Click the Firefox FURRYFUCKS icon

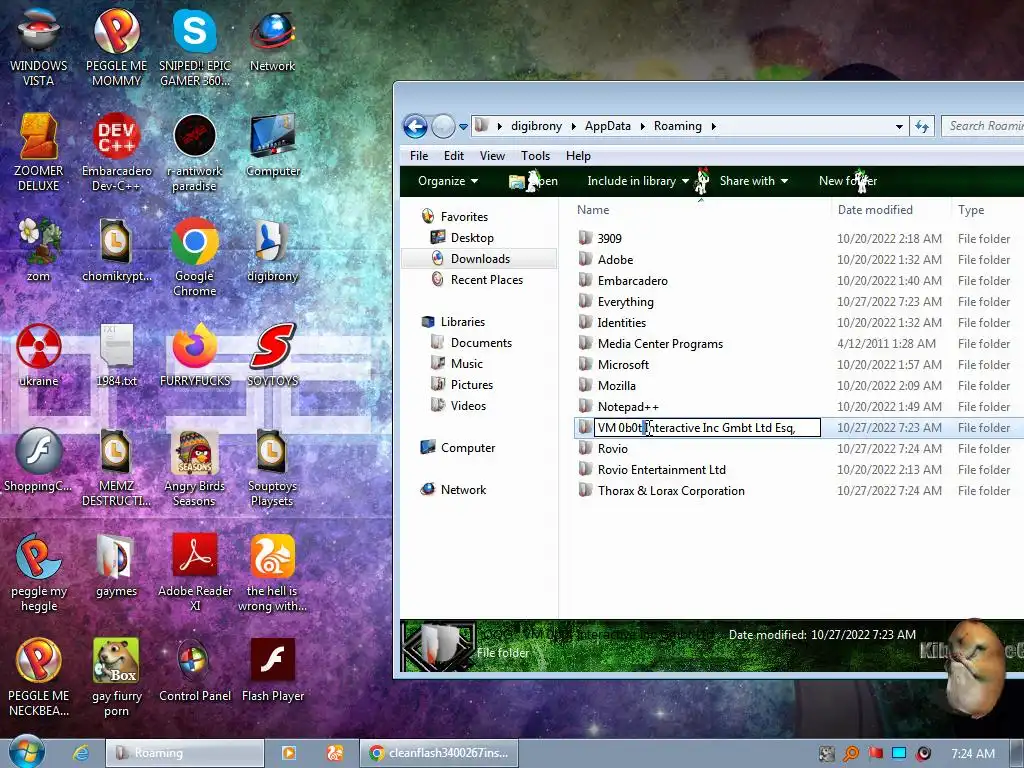click(x=195, y=355)
